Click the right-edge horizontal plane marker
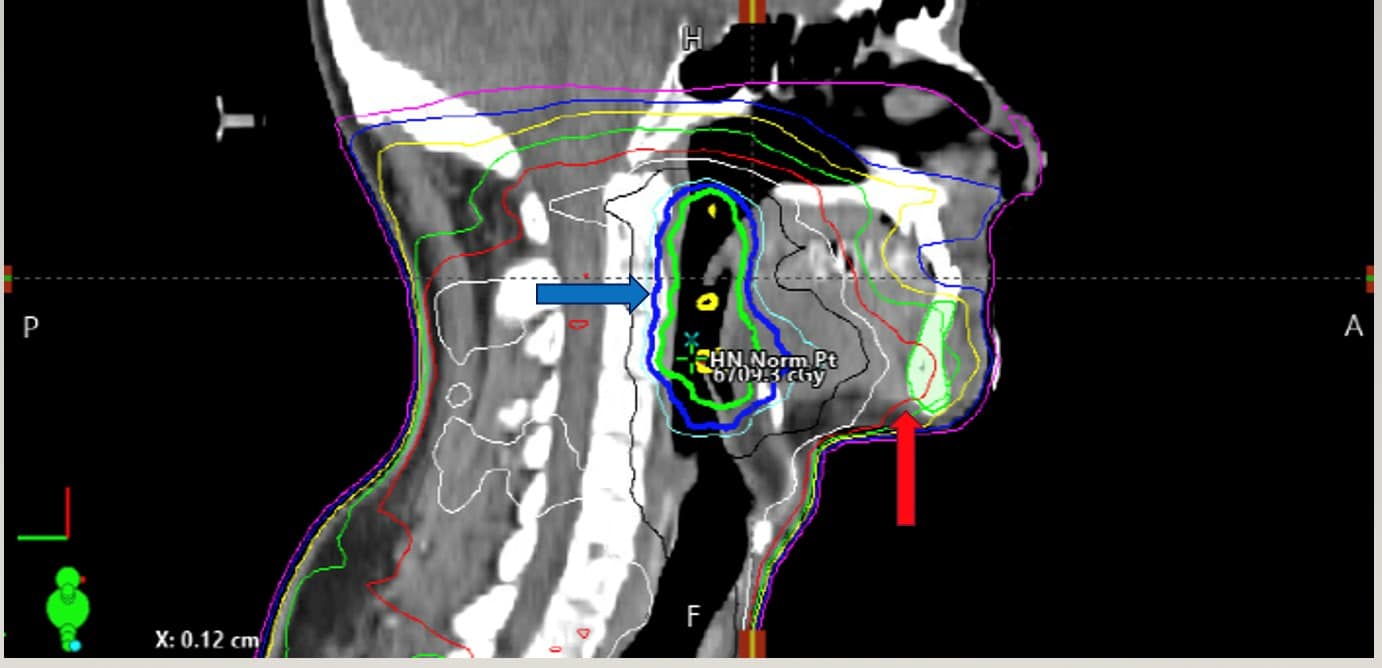 (x=1371, y=279)
